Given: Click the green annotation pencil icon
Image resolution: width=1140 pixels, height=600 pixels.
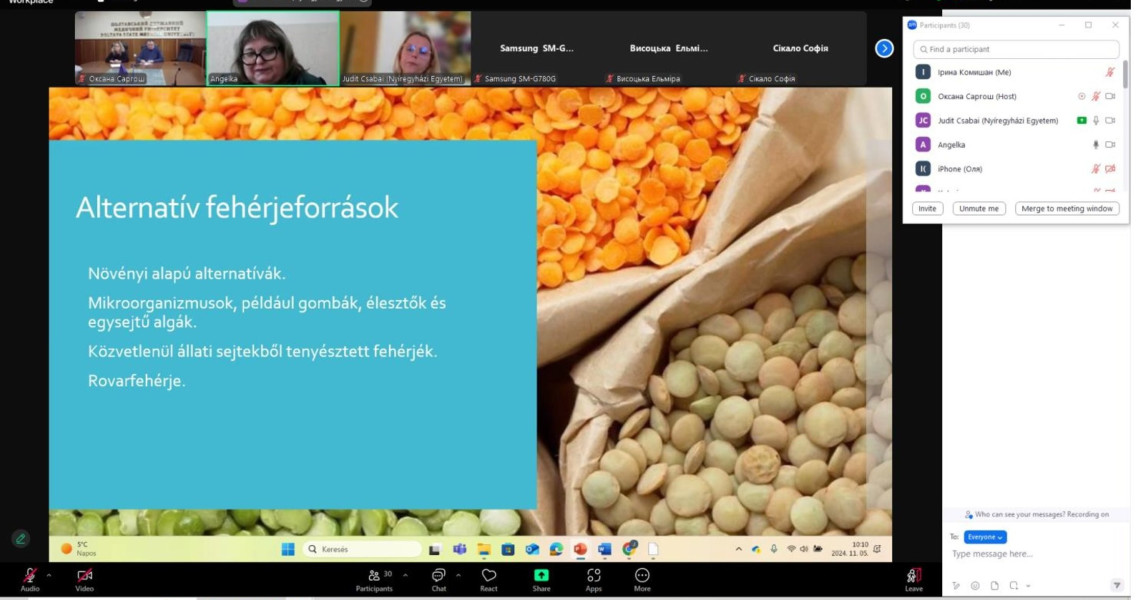Looking at the screenshot, I should (x=20, y=538).
